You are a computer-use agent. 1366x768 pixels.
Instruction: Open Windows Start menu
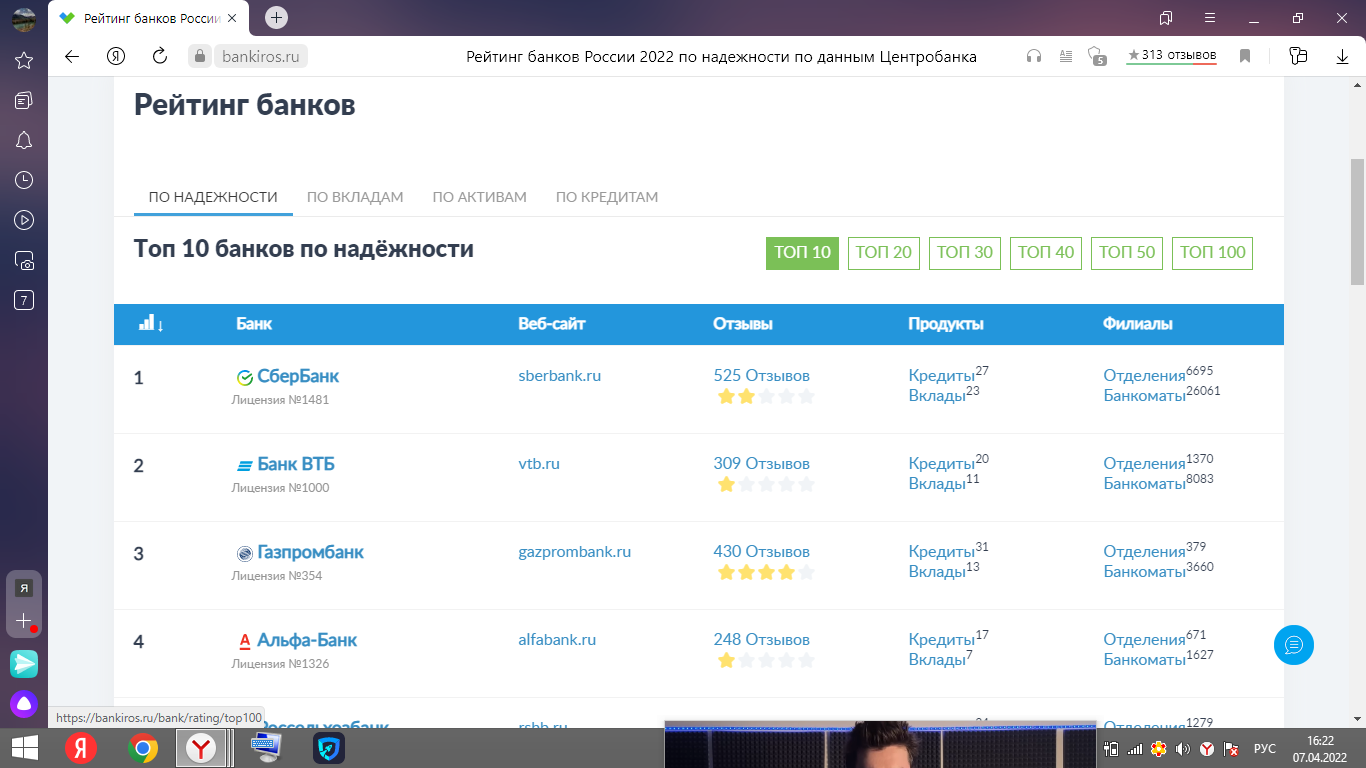point(24,748)
